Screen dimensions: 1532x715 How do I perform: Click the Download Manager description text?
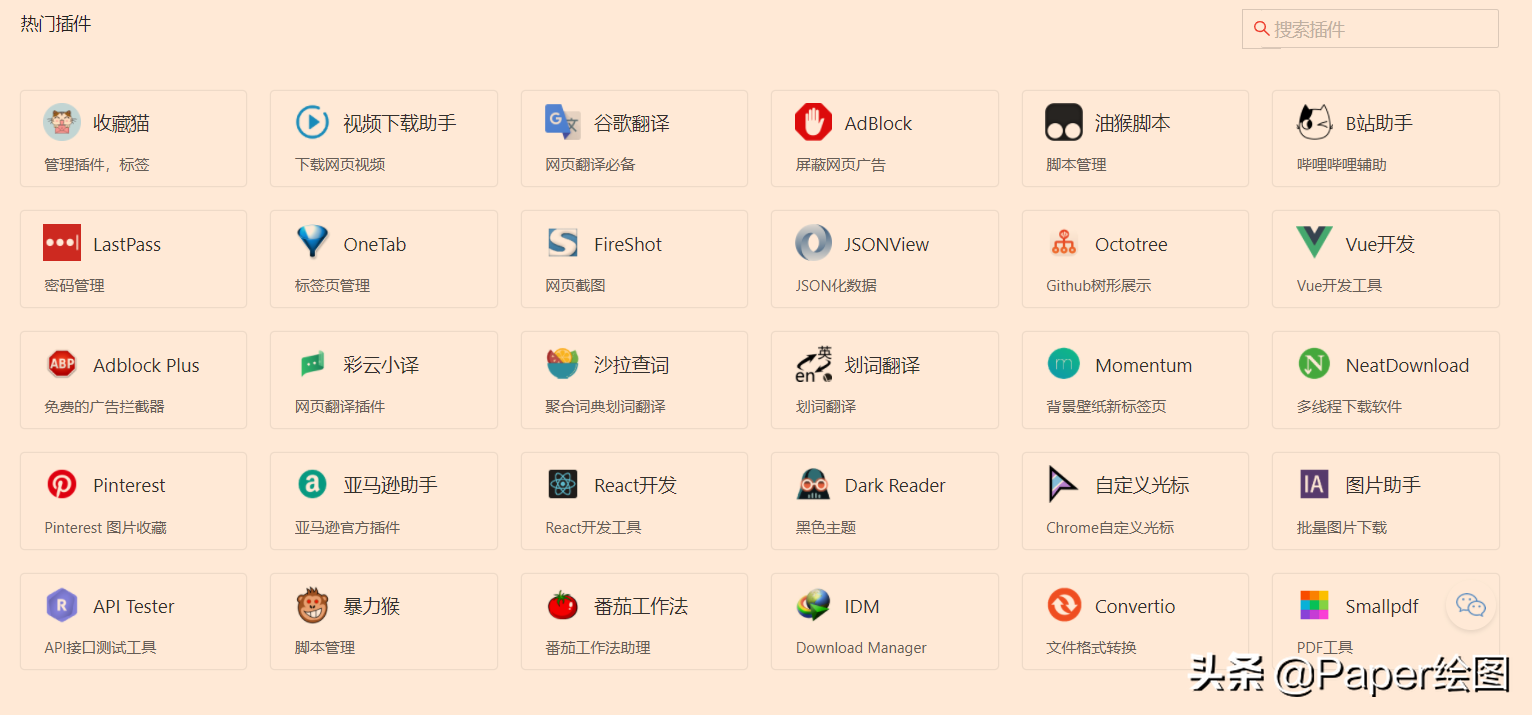coord(861,648)
